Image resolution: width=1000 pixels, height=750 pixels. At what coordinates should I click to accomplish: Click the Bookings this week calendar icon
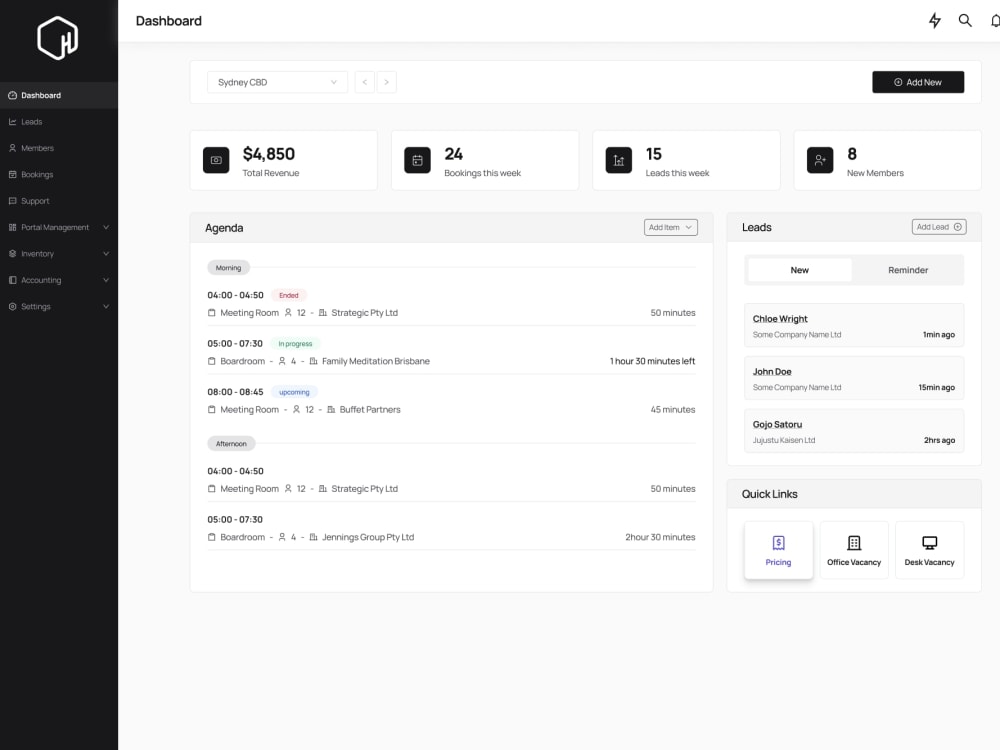pyautogui.click(x=418, y=160)
